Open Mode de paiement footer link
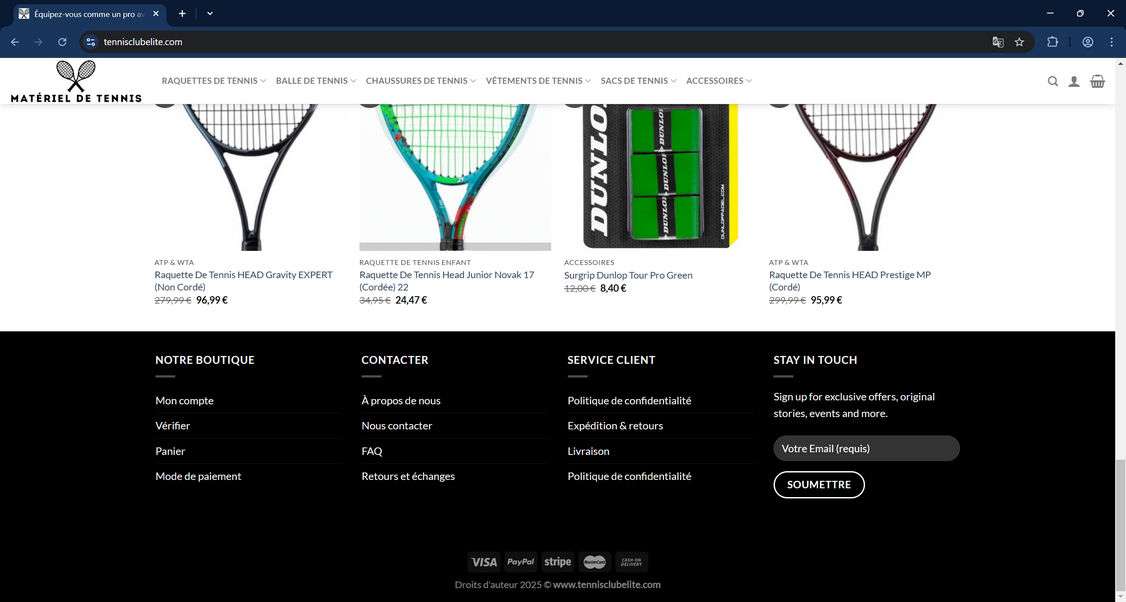 point(198,476)
